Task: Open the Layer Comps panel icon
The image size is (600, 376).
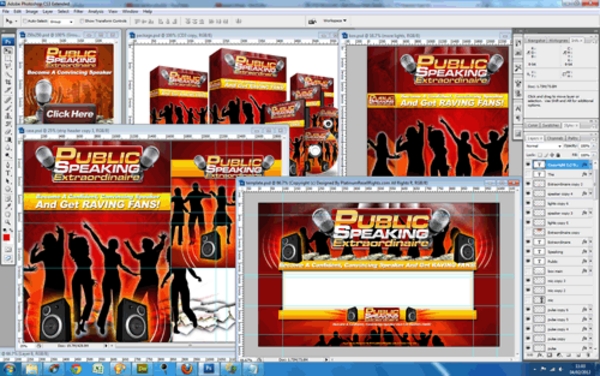Action: tap(518, 133)
